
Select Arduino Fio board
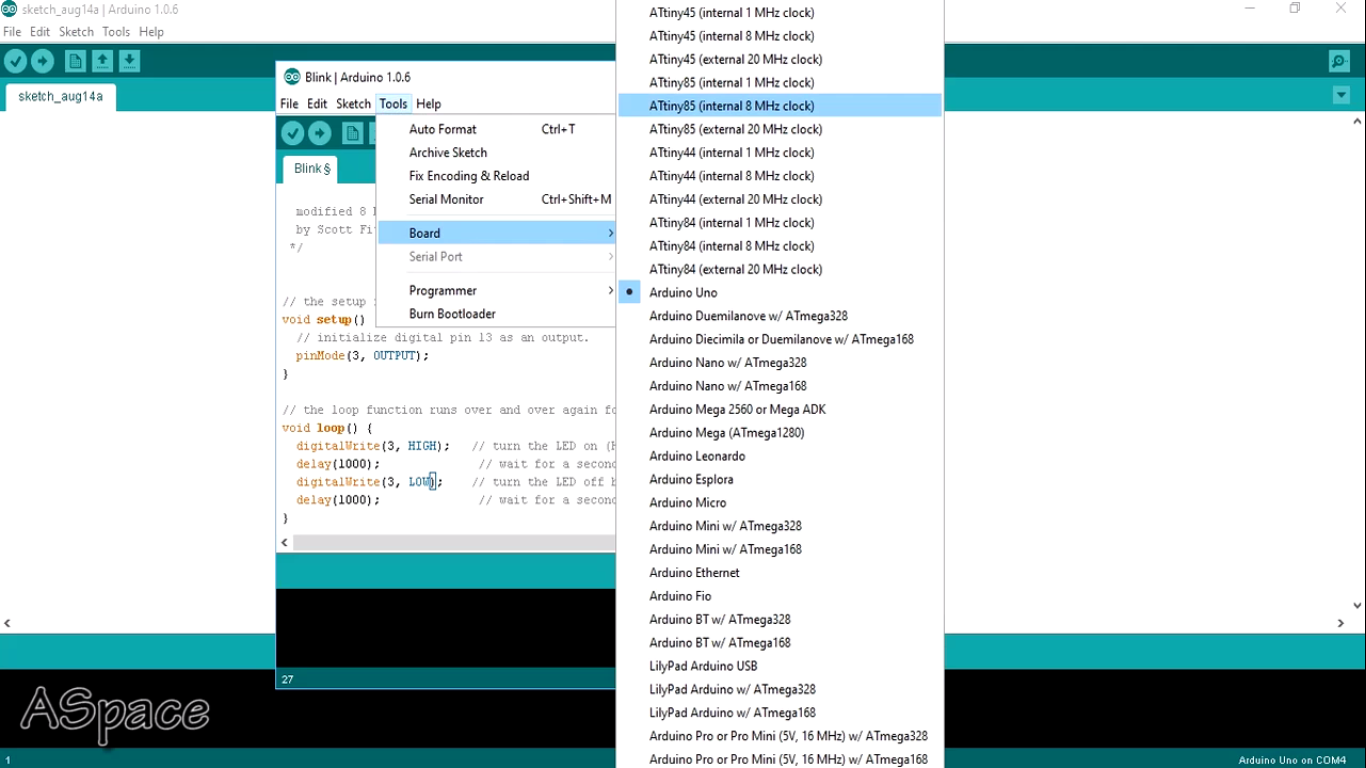click(780, 596)
